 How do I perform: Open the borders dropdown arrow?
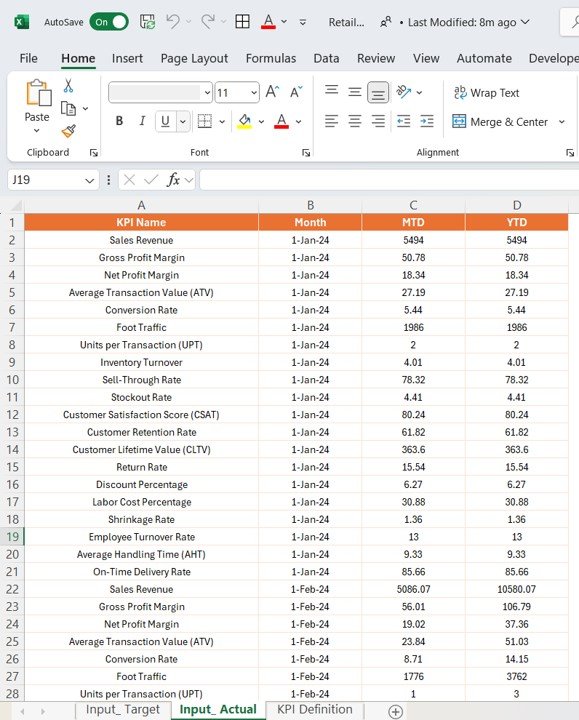tap(222, 122)
